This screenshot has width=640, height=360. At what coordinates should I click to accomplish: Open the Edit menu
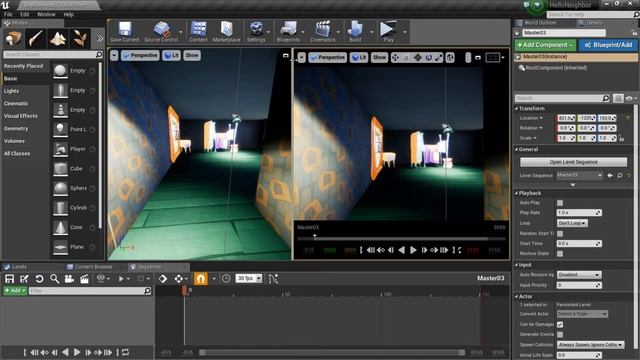point(25,14)
